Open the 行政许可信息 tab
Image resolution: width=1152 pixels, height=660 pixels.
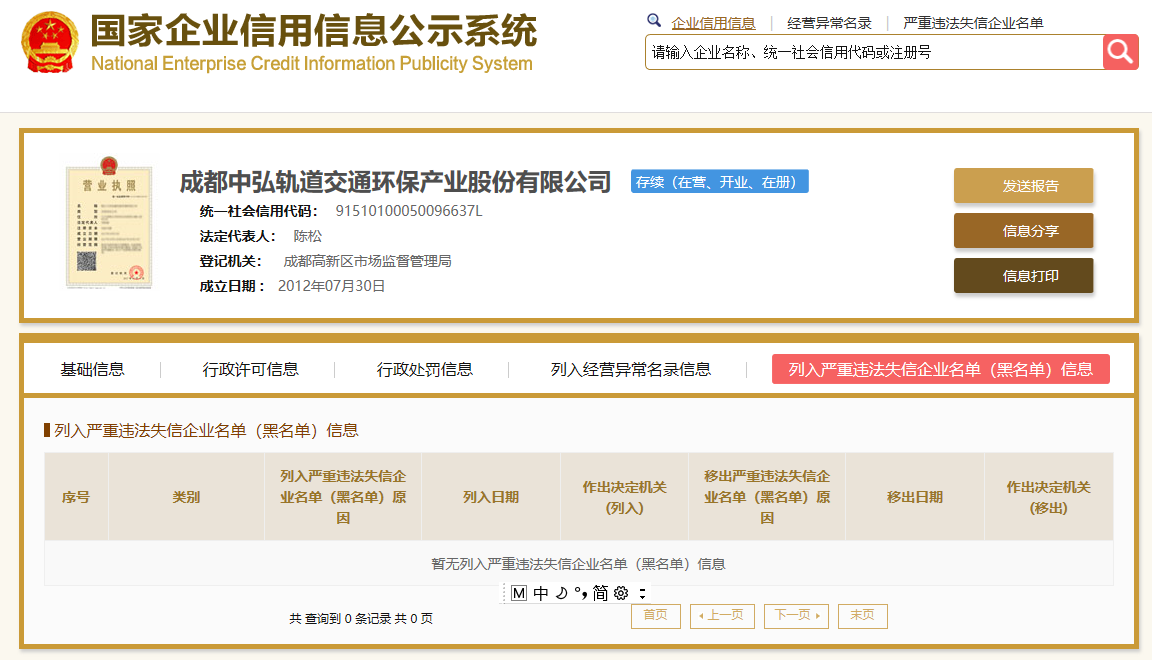251,369
